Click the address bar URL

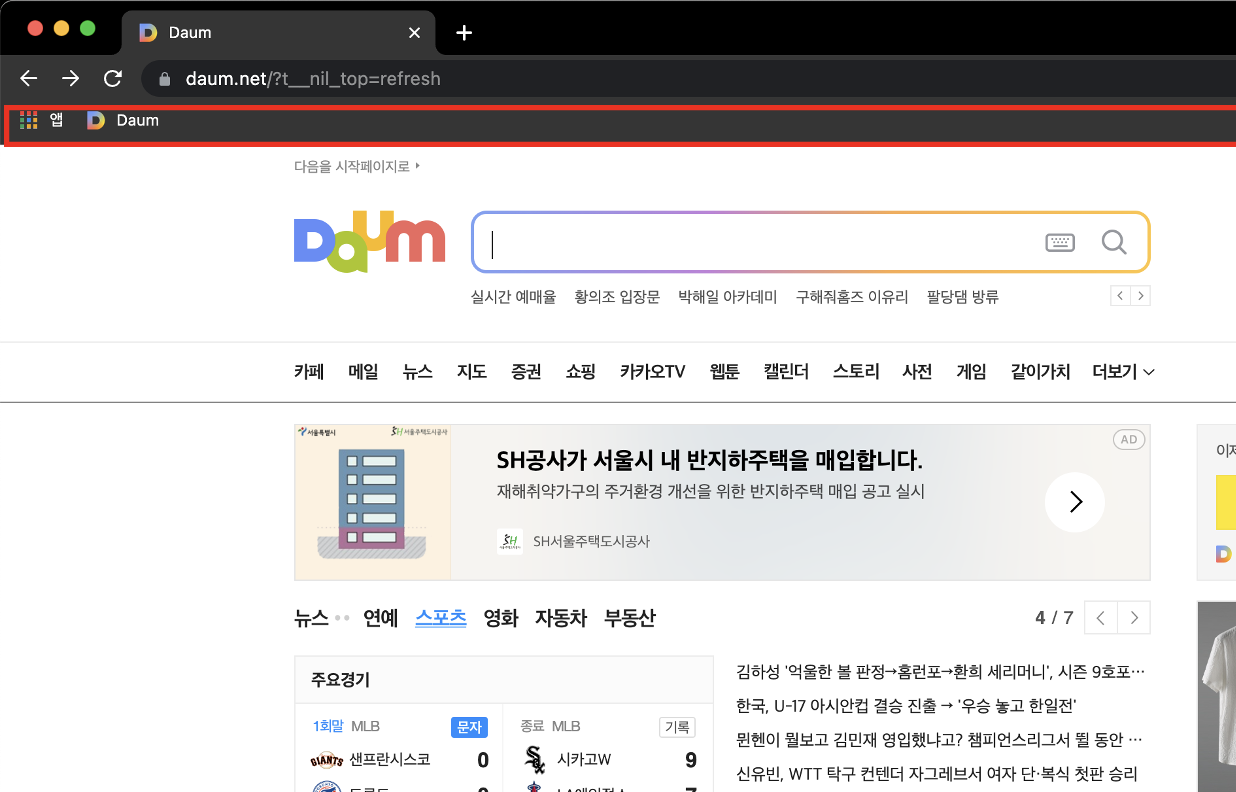click(313, 78)
